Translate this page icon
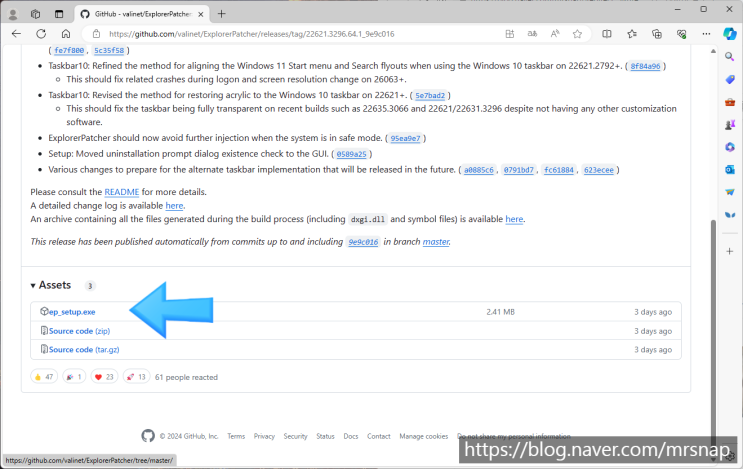 tap(533, 34)
